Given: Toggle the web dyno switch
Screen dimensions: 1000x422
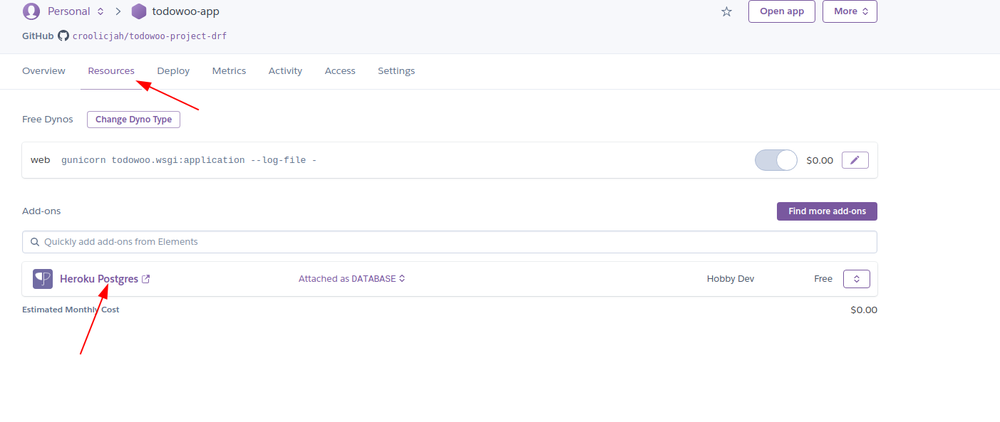Looking at the screenshot, I should (776, 160).
